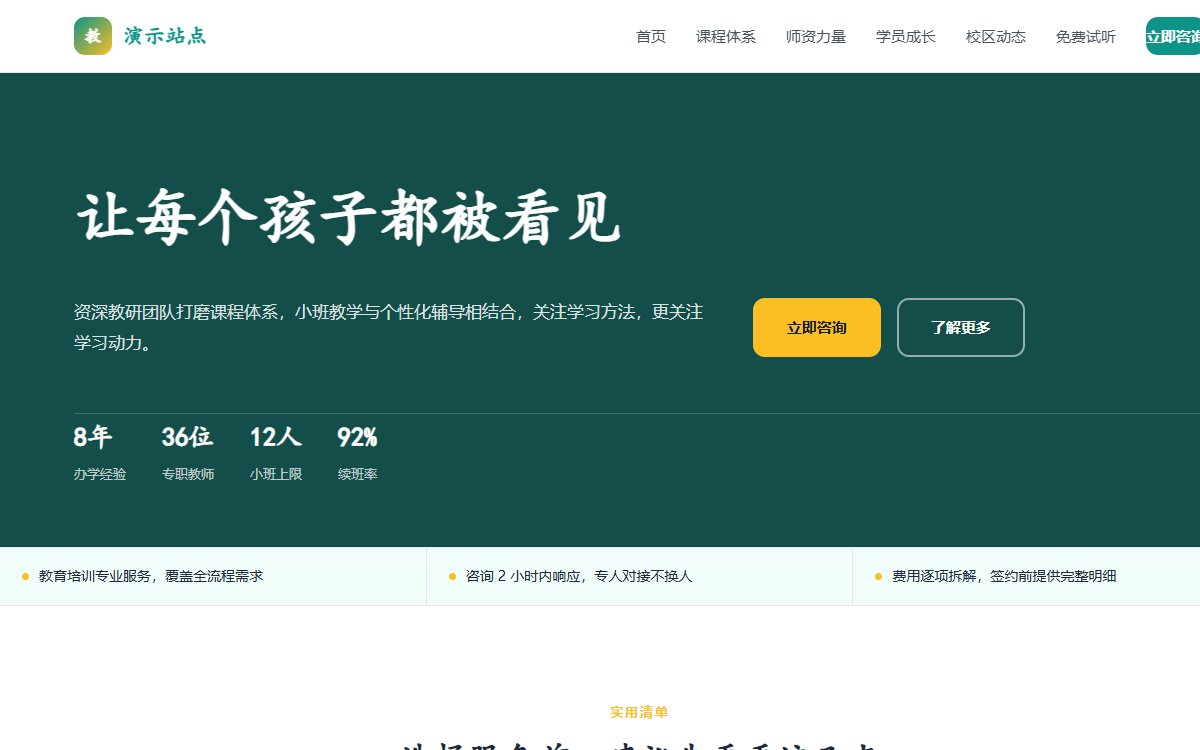Click the 专职教师 label

coord(188,474)
